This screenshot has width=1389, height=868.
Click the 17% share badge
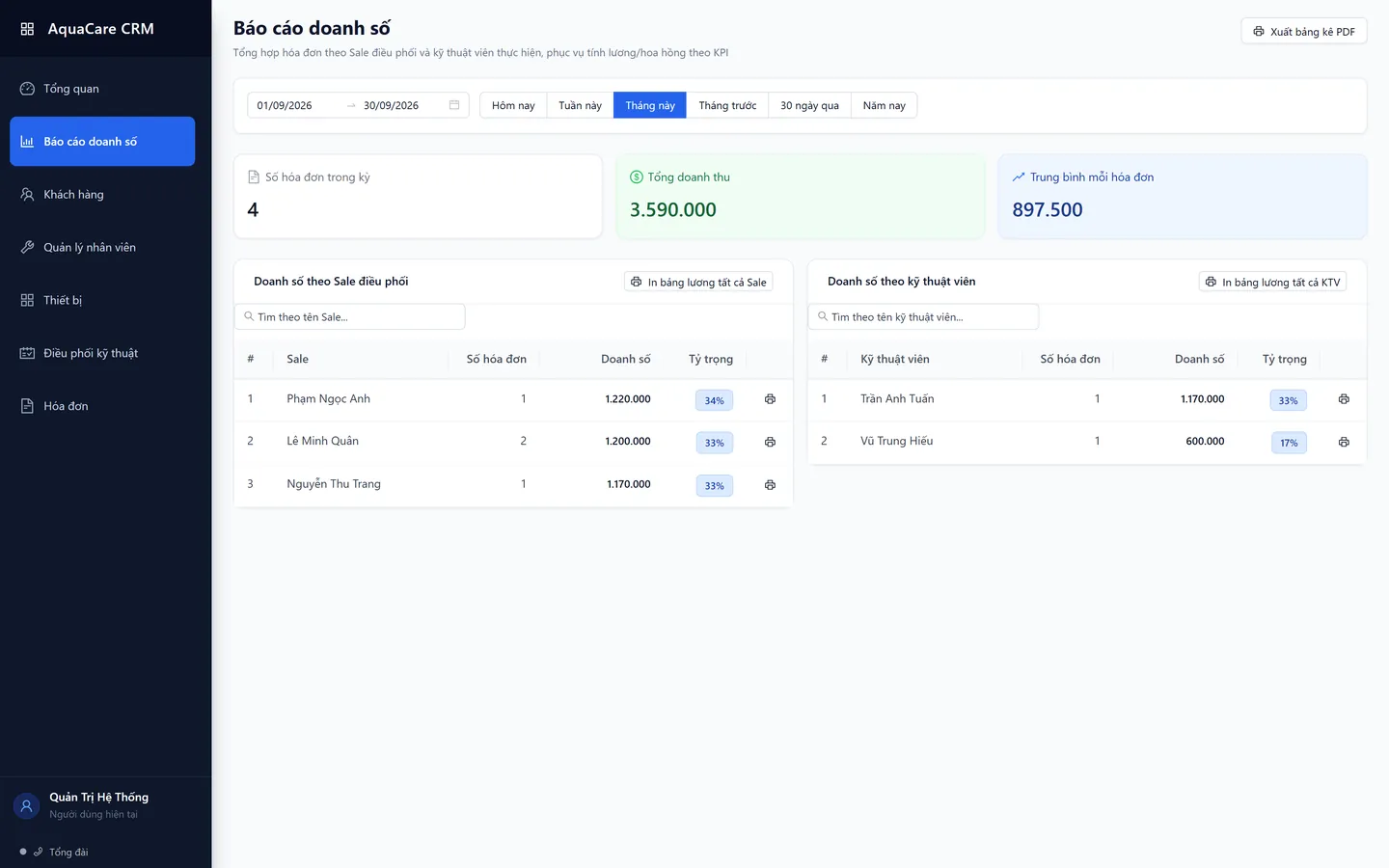click(1289, 443)
